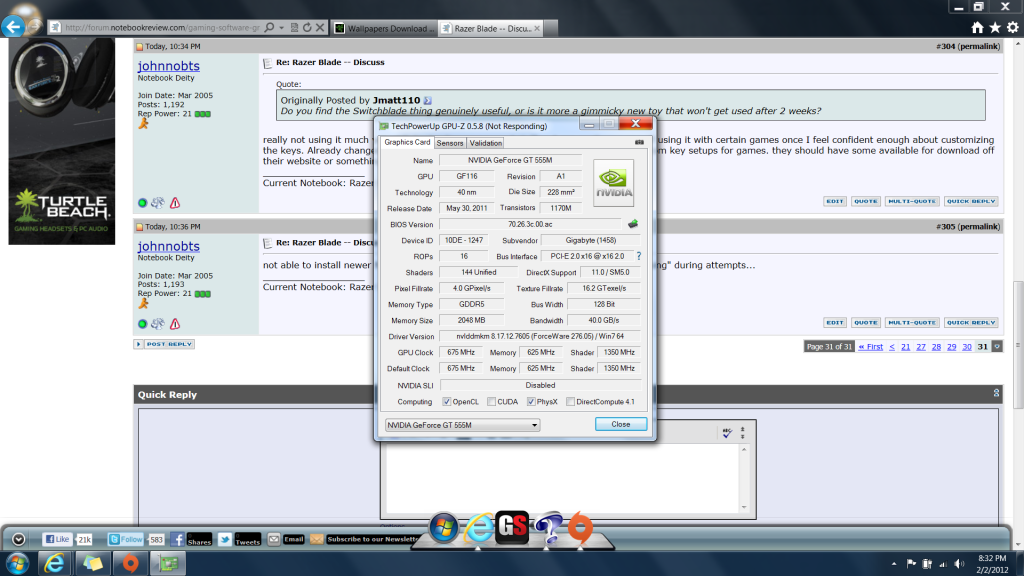The width and height of the screenshot is (1024, 576).
Task: Click the view post icon beside Jmatt110
Action: 427,101
